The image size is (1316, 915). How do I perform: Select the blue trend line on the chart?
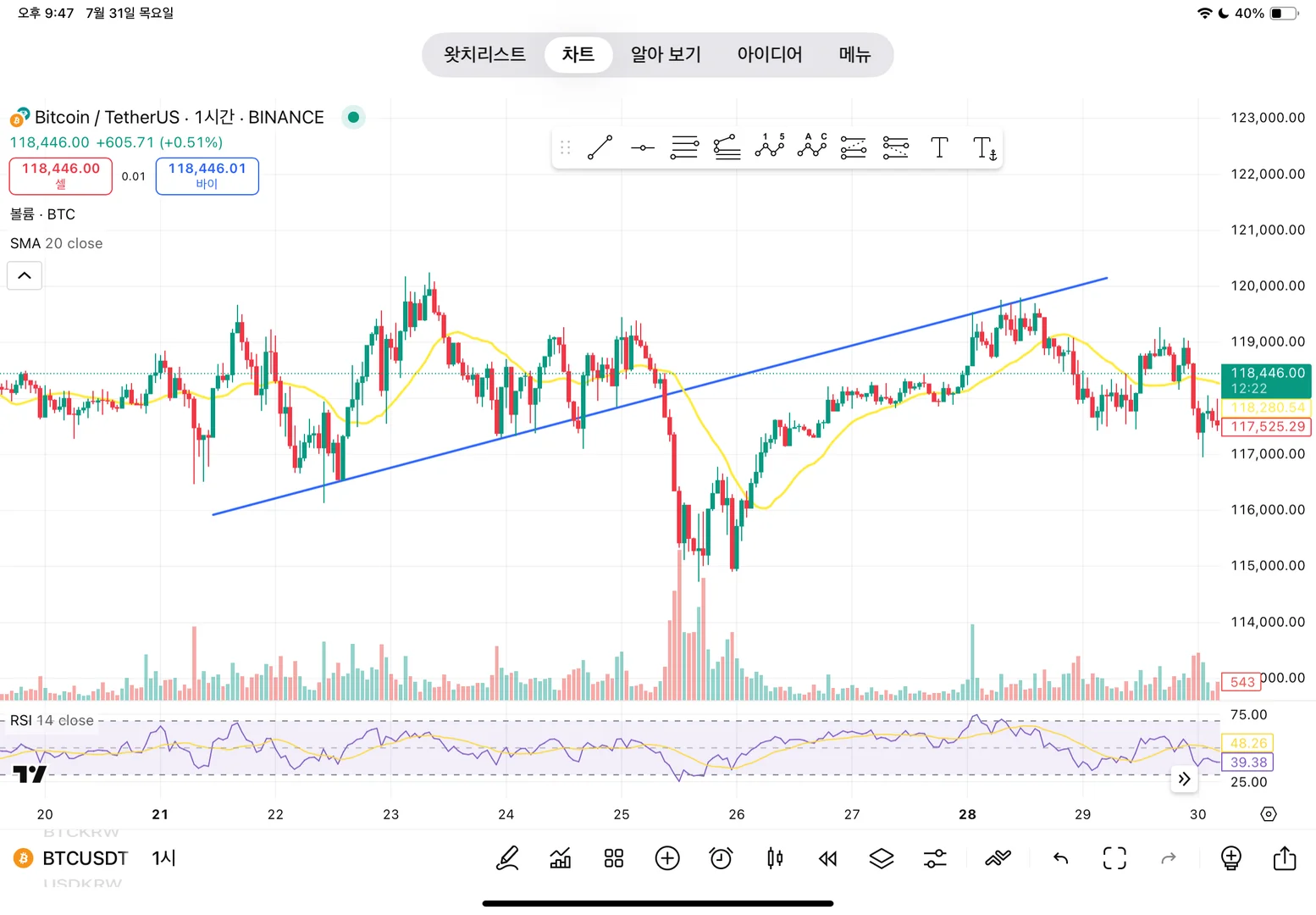[661, 396]
